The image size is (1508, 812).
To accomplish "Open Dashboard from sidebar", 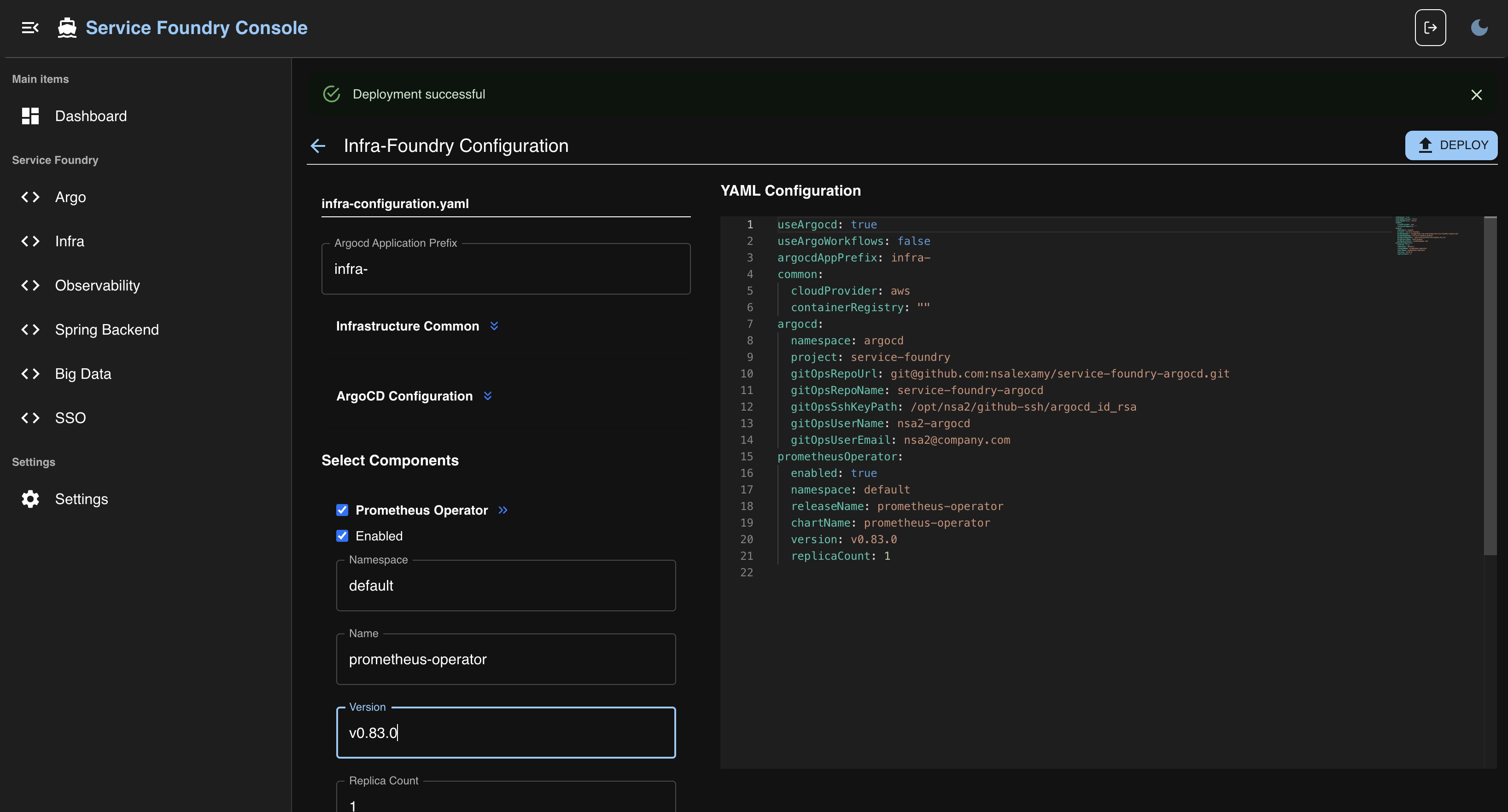I will [x=146, y=116].
